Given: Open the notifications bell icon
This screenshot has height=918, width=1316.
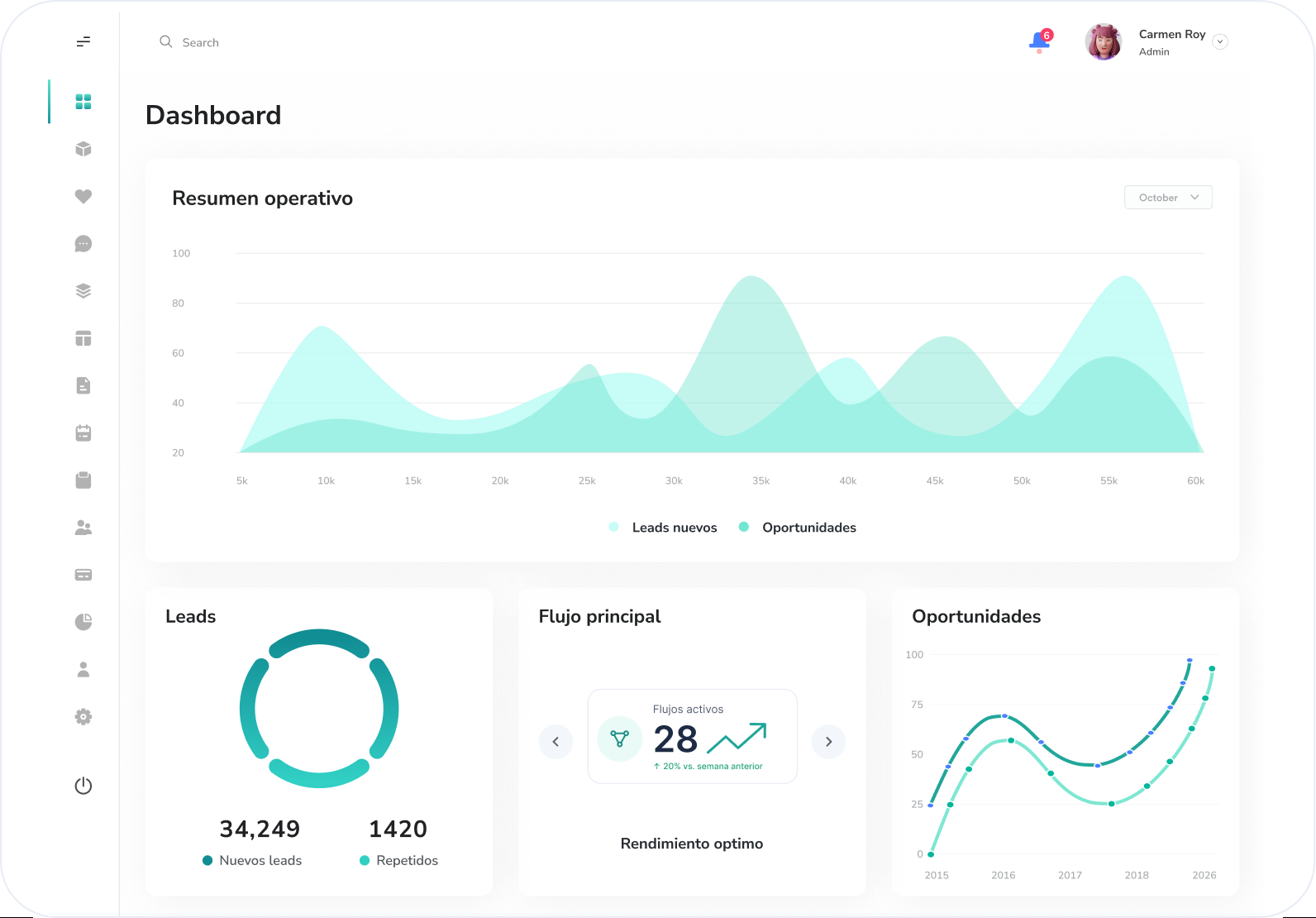Looking at the screenshot, I should (1040, 41).
